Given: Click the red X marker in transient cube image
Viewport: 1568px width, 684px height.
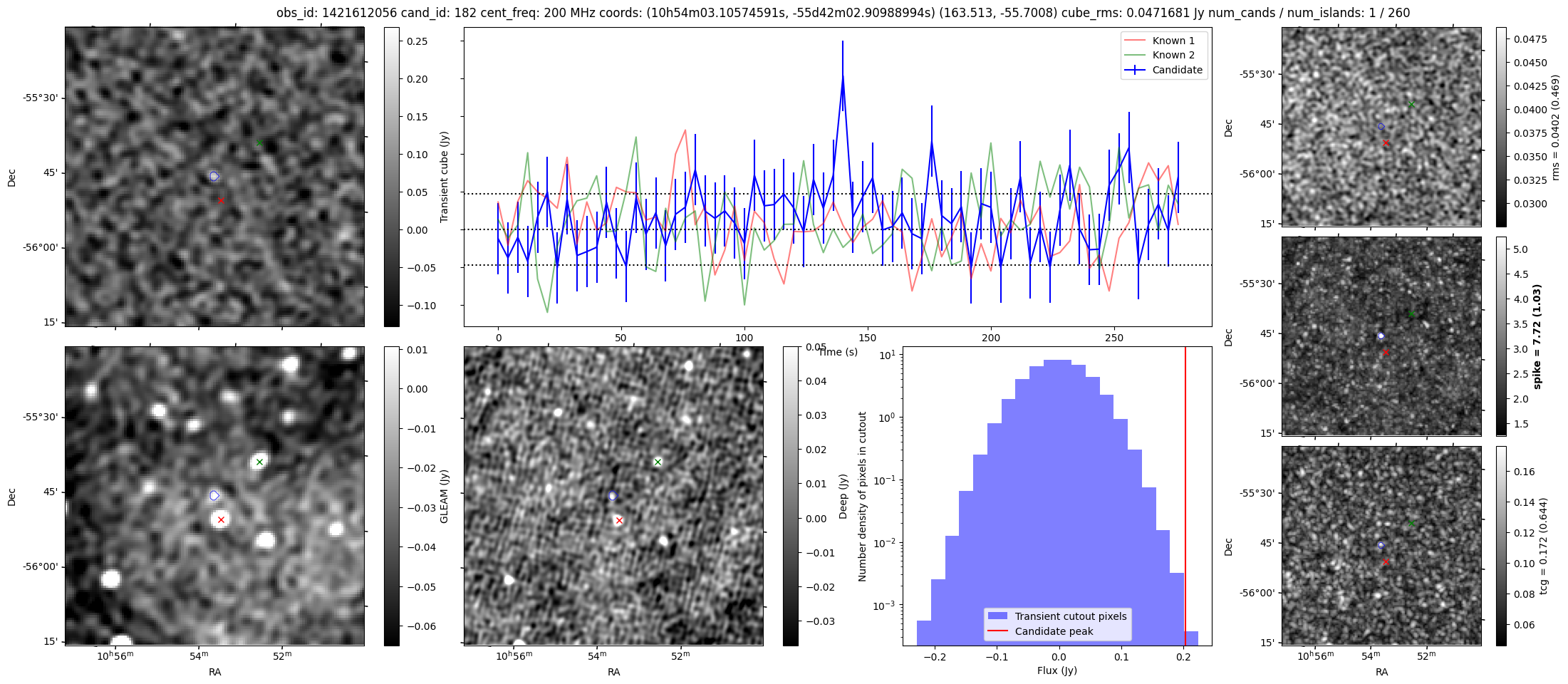Looking at the screenshot, I should 221,201.
